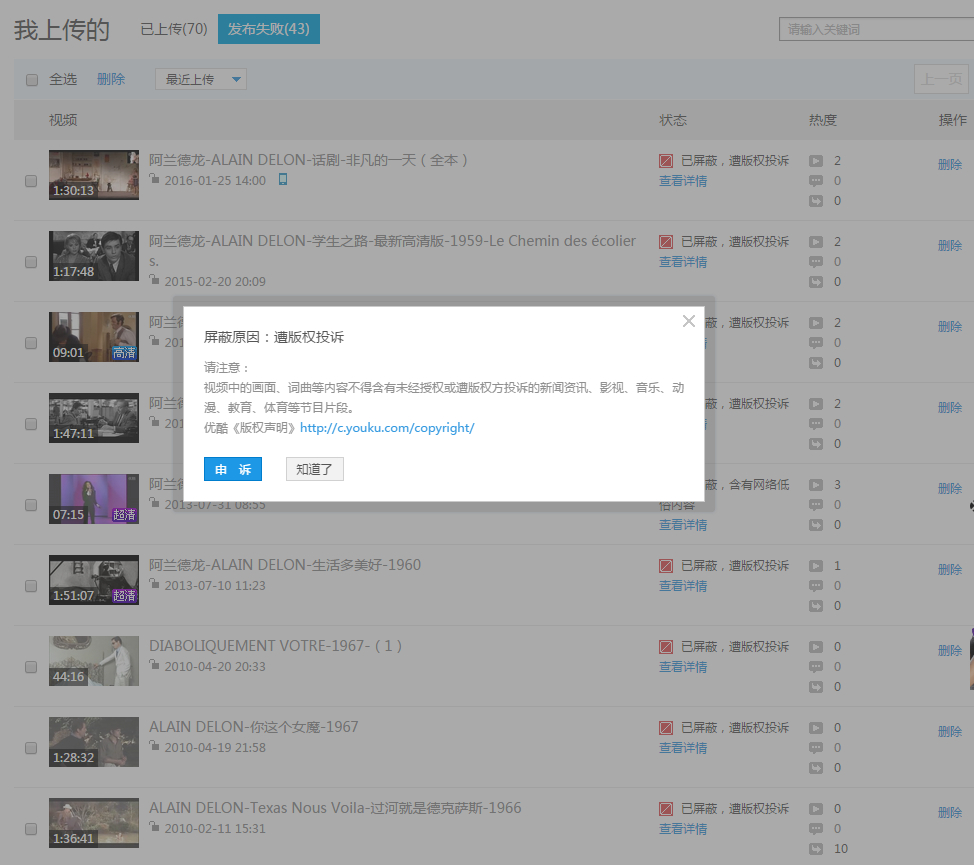Click play count icon of 学生之路 row

[x=816, y=242]
